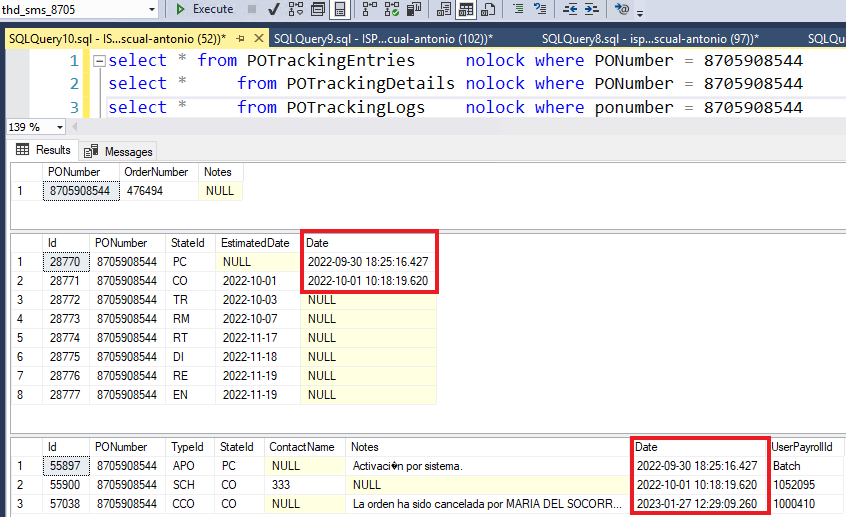Select the cell with Id 28770
This screenshot has height=517, width=846.
(x=66, y=262)
